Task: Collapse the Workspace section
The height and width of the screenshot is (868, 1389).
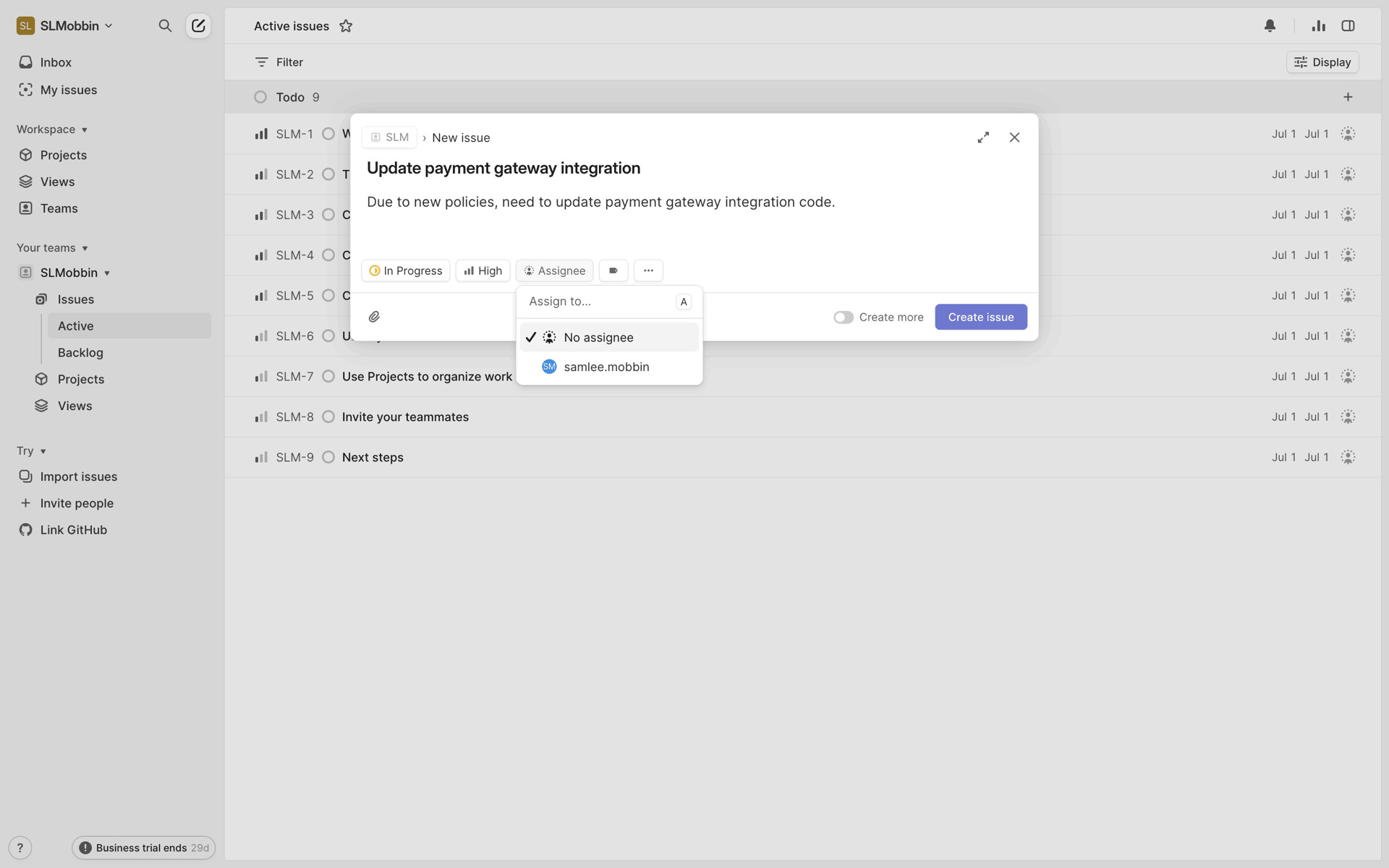Action: pos(52,129)
